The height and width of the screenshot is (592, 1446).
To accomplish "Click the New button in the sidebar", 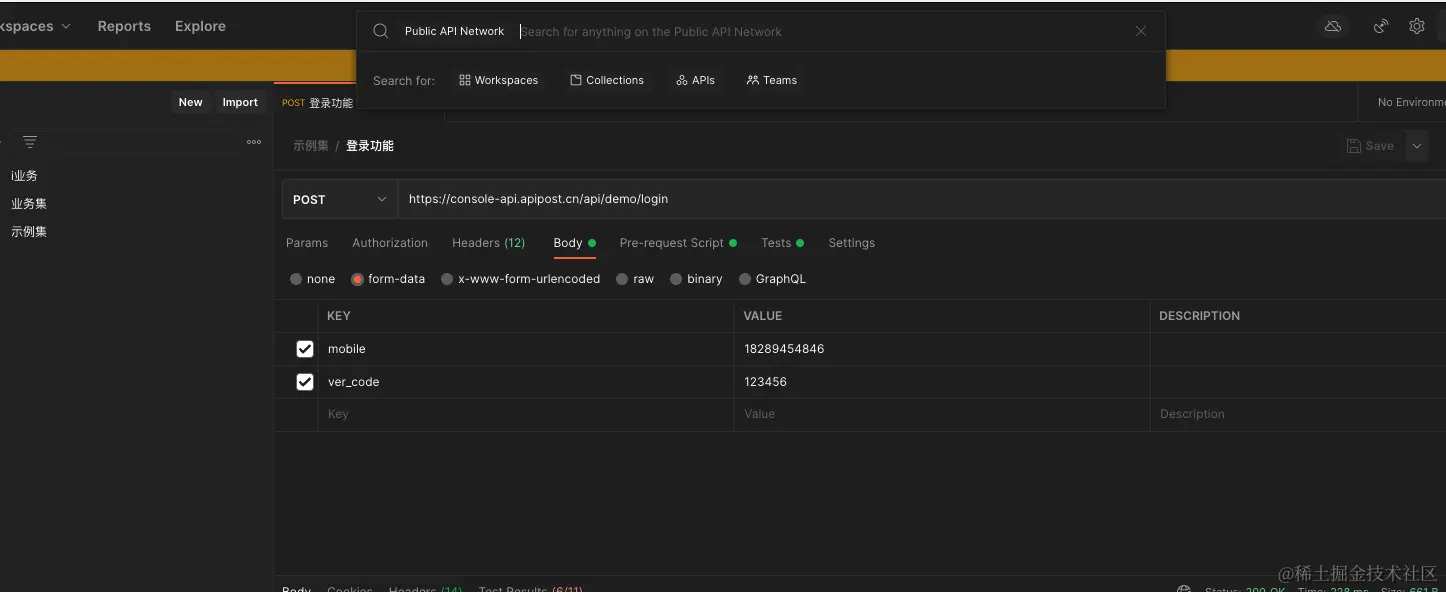I will click(x=190, y=102).
